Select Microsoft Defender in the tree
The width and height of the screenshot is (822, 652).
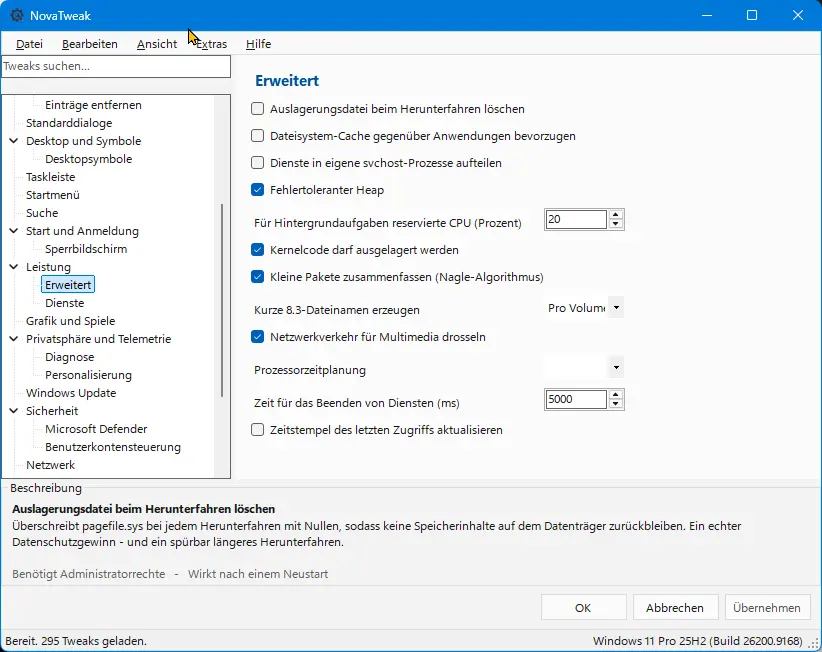pyautogui.click(x=96, y=429)
